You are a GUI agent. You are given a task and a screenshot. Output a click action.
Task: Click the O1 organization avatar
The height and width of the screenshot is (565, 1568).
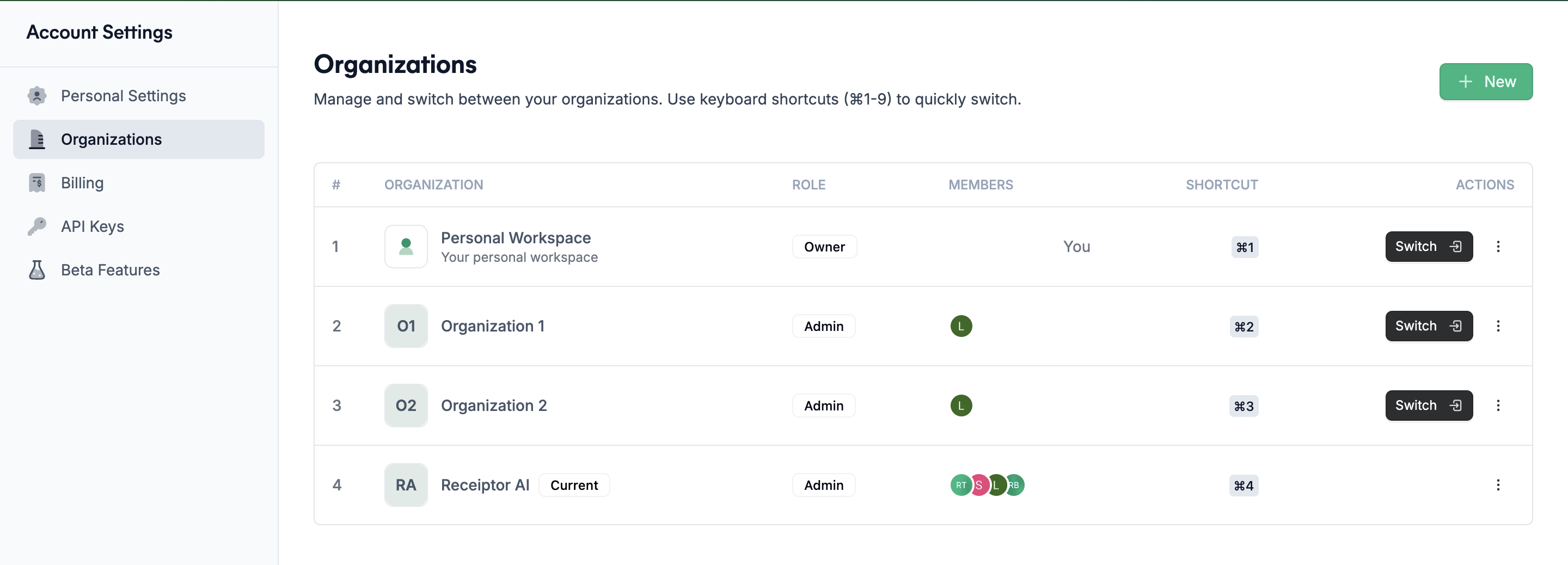click(x=406, y=327)
